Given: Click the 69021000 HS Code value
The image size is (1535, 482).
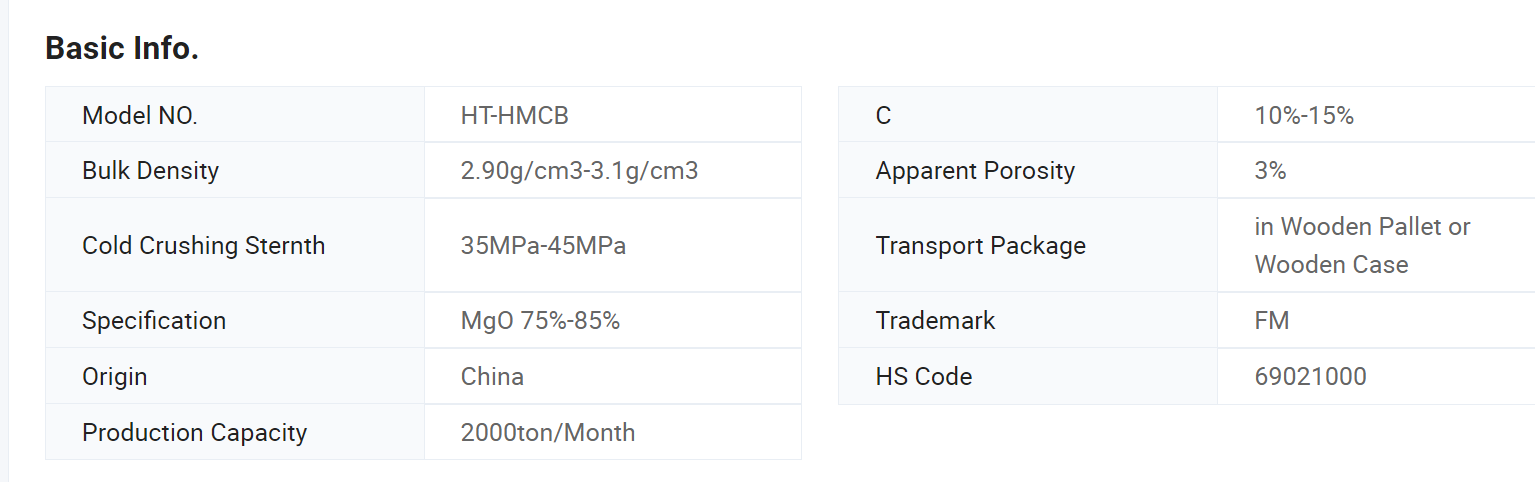Looking at the screenshot, I should click(1310, 376).
